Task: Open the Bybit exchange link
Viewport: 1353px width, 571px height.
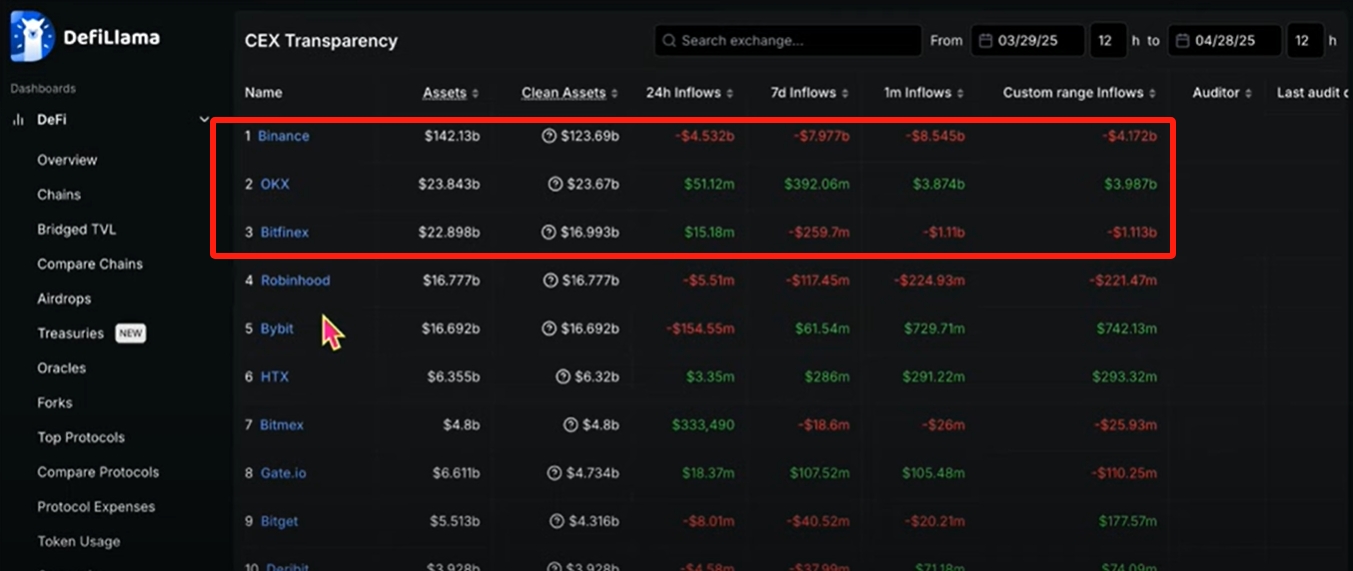Action: tap(277, 329)
